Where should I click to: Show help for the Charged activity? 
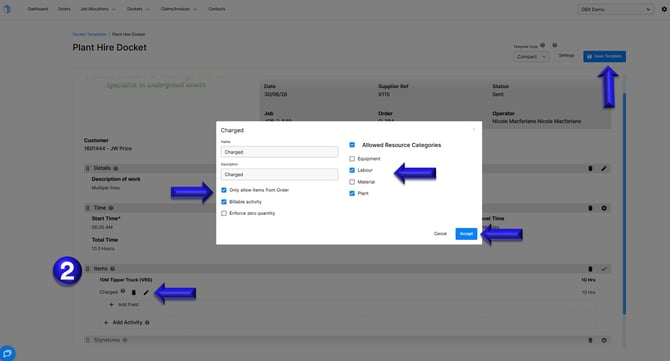(x=123, y=291)
